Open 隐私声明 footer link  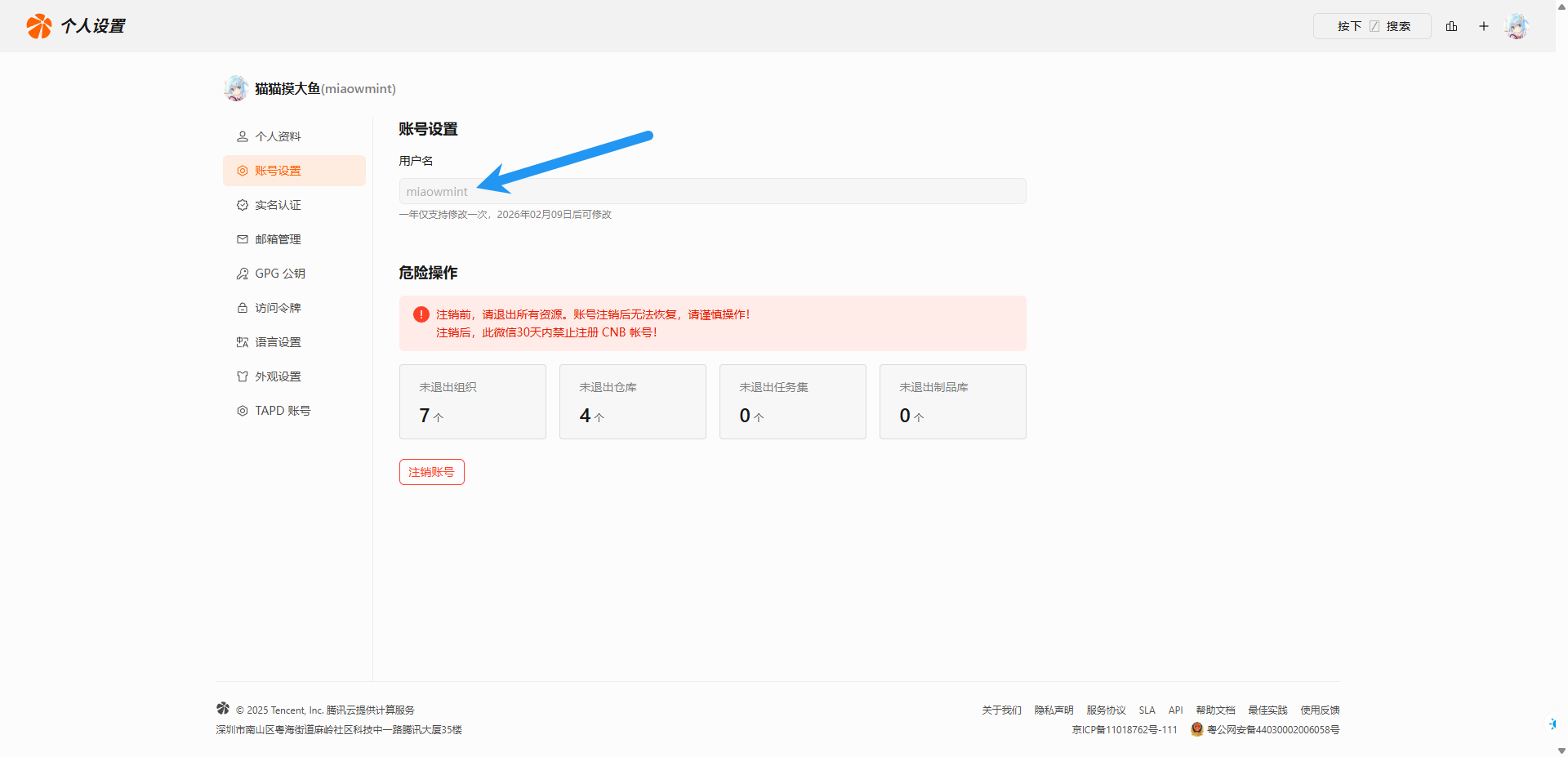[1053, 710]
